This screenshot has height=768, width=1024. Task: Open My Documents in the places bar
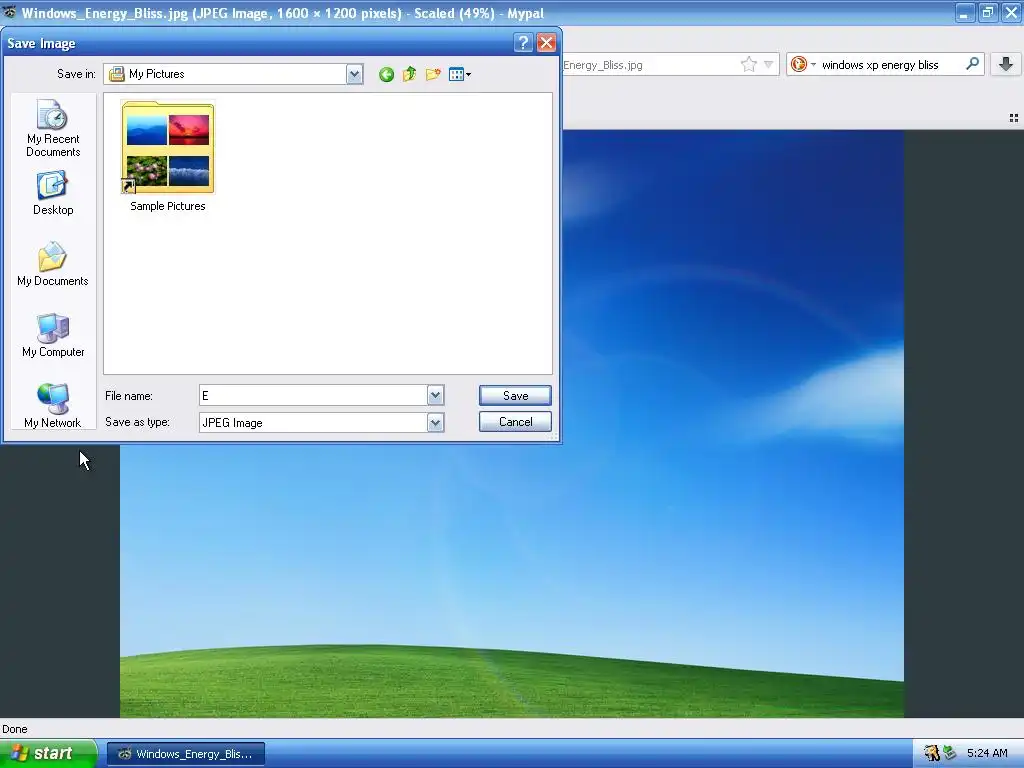[x=53, y=264]
